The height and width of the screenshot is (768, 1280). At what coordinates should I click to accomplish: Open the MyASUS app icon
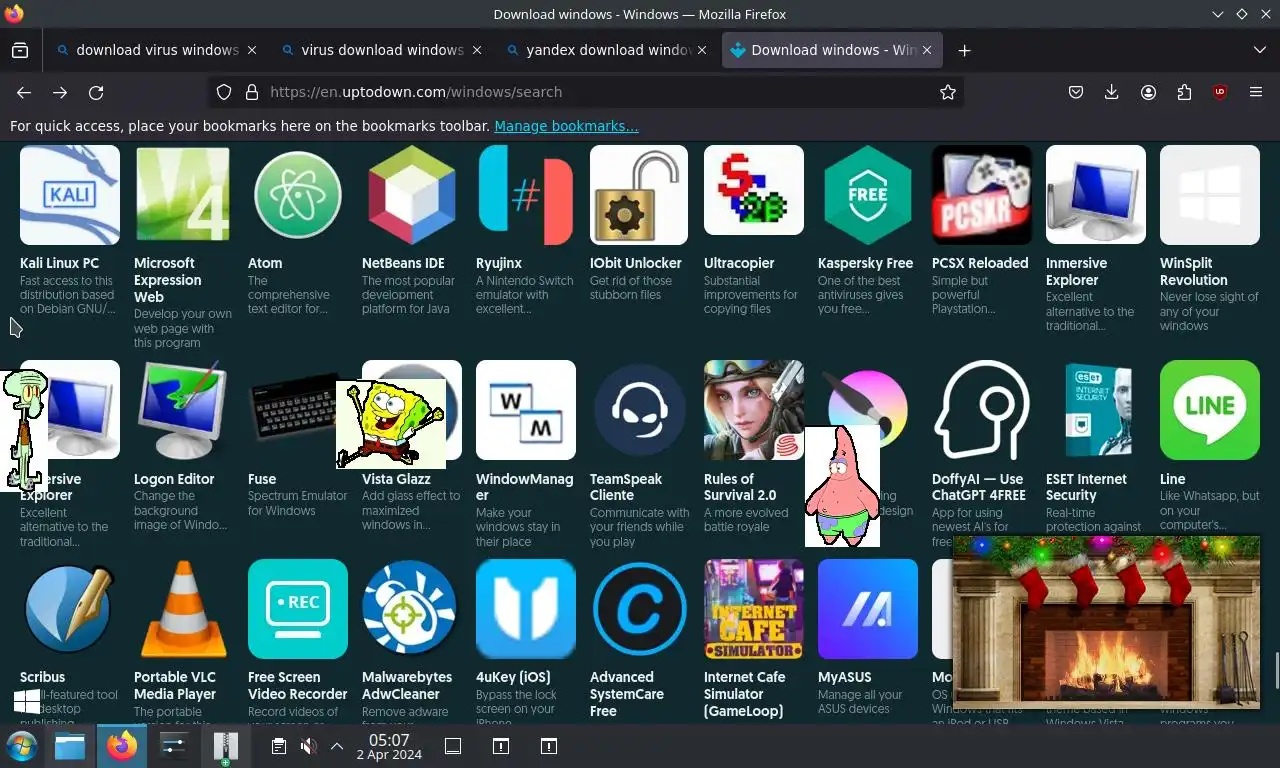coord(868,609)
